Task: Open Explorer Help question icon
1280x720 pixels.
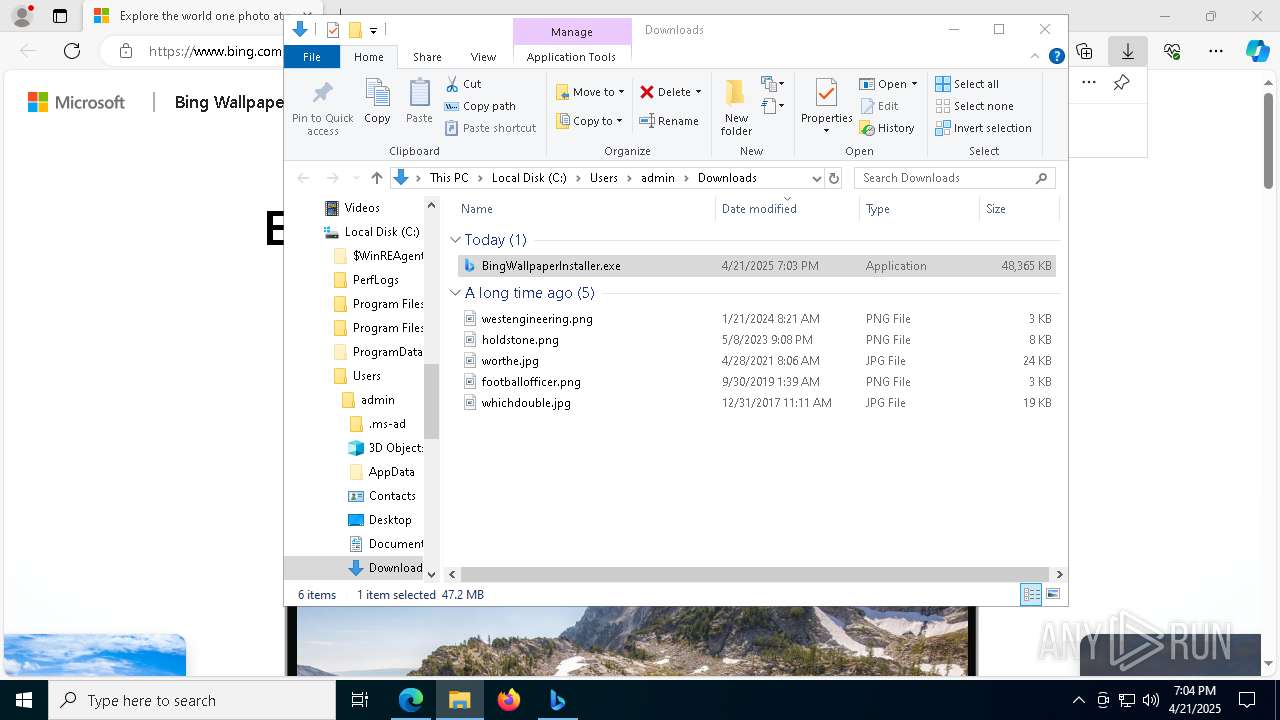Action: 1056,57
